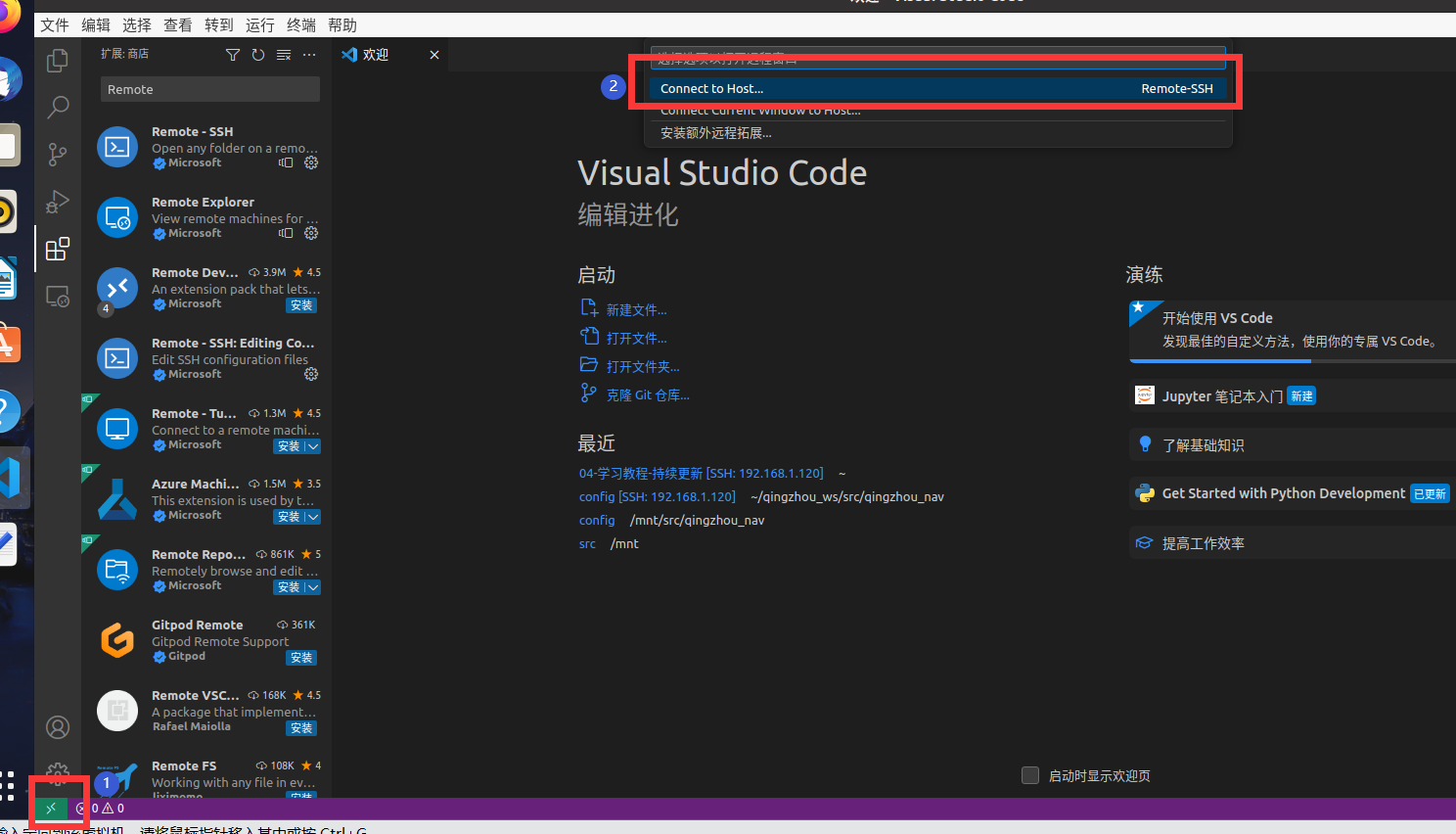Open the 转到 menu

coord(219,25)
